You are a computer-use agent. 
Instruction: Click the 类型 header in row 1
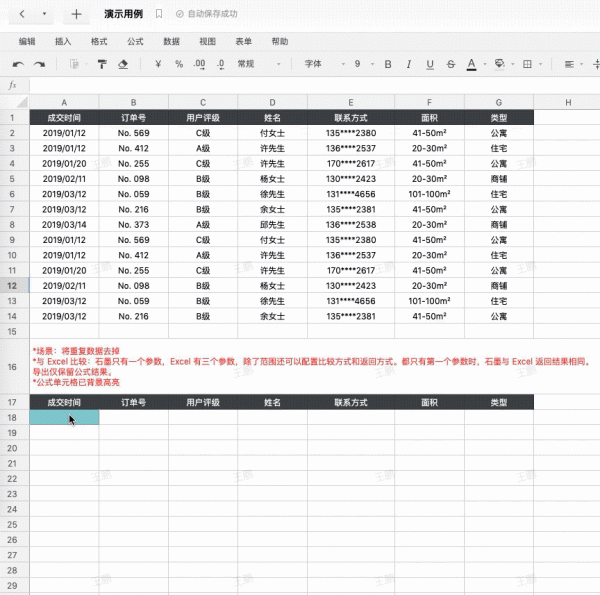click(499, 118)
